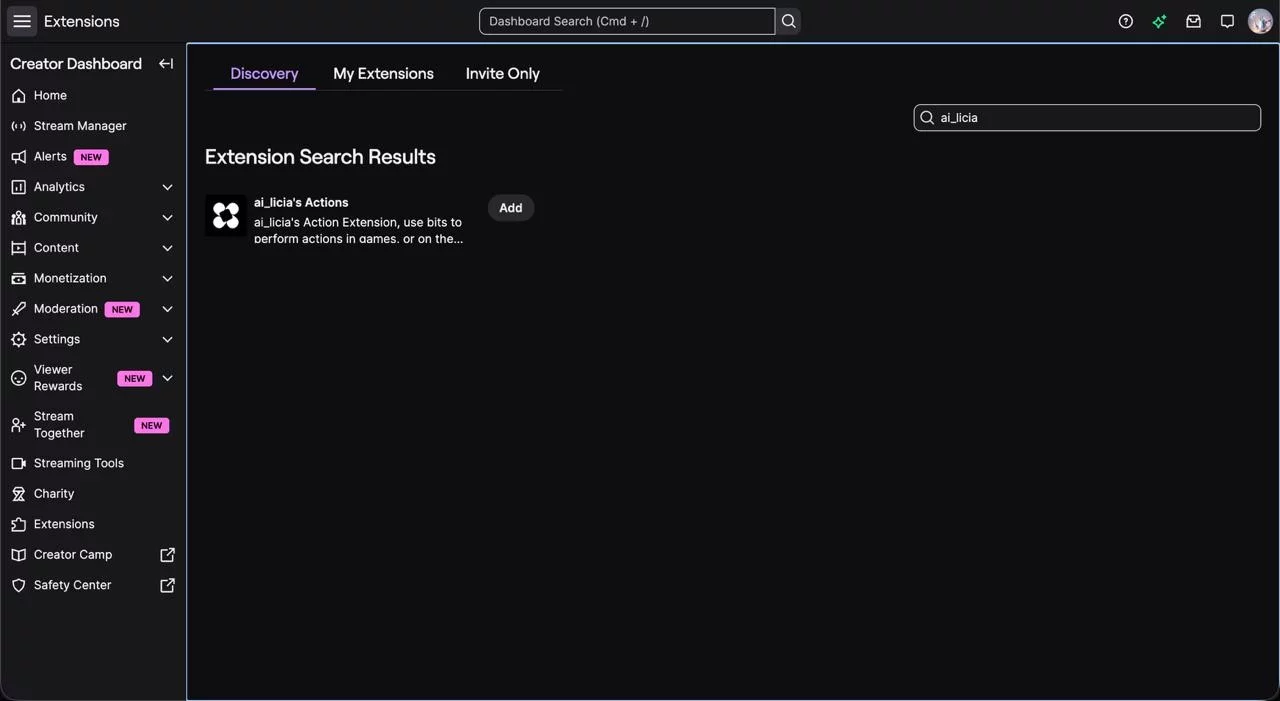Open Charity from the sidebar
The width and height of the screenshot is (1280, 701).
tap(54, 493)
